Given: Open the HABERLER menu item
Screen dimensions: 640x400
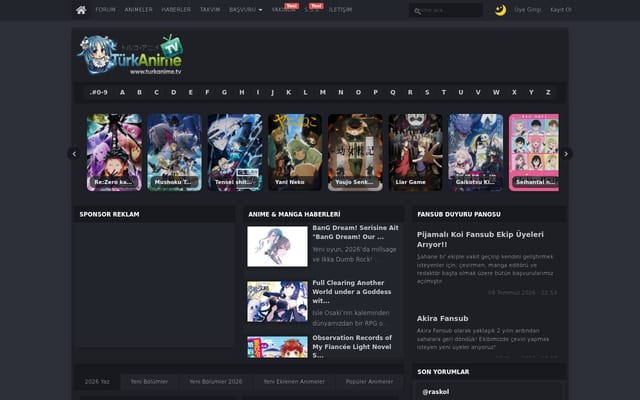Looking at the screenshot, I should [176, 10].
